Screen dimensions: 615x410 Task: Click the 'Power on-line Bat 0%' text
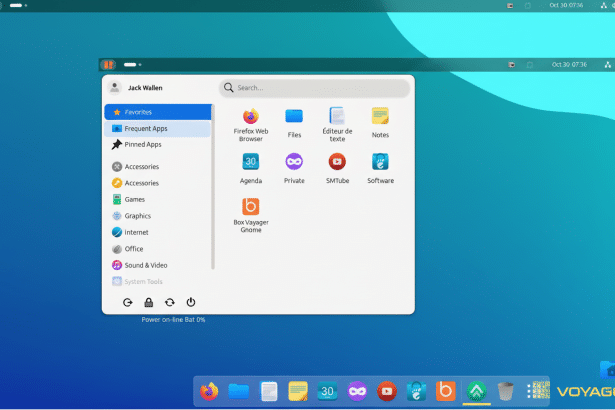point(173,320)
